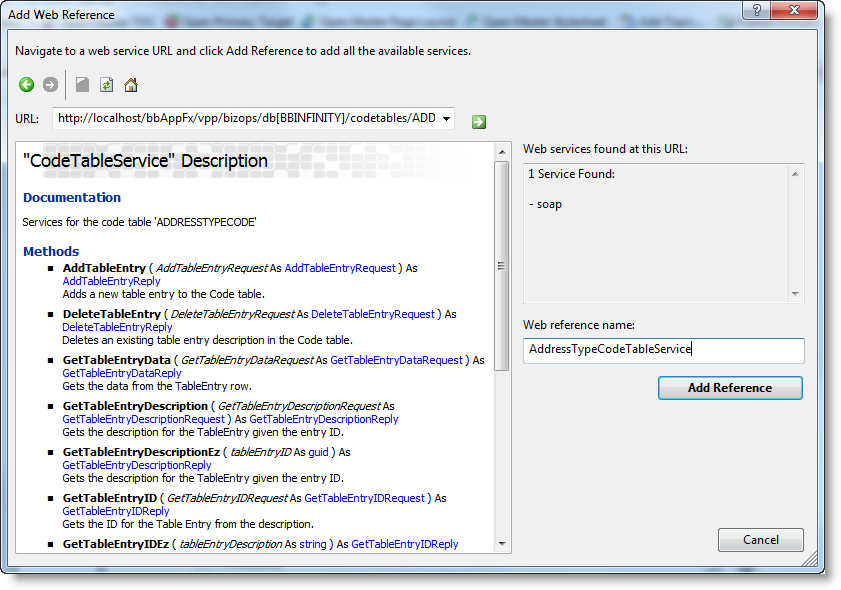The width and height of the screenshot is (841, 590).
Task: Click the green Back navigation arrow
Action: pyautogui.click(x=27, y=85)
